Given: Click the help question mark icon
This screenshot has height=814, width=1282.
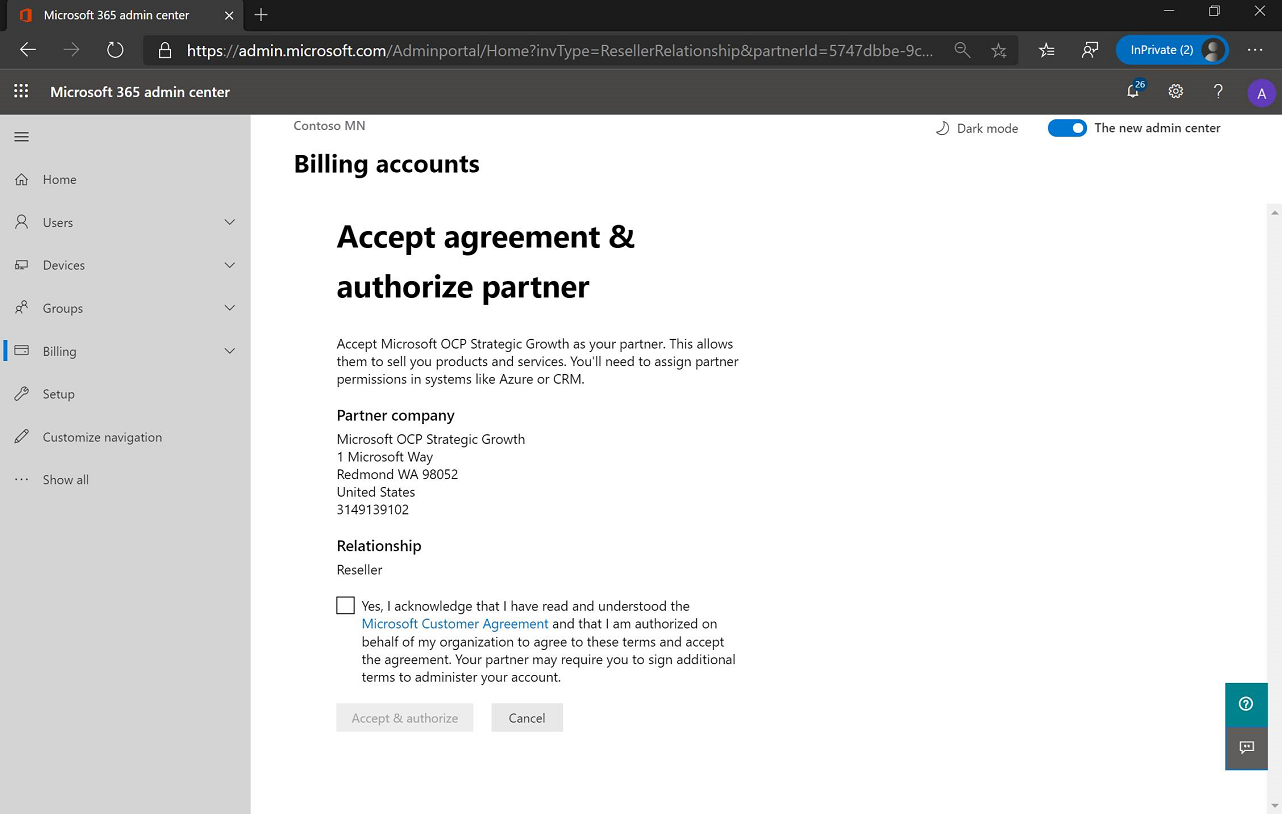Looking at the screenshot, I should tap(1218, 92).
